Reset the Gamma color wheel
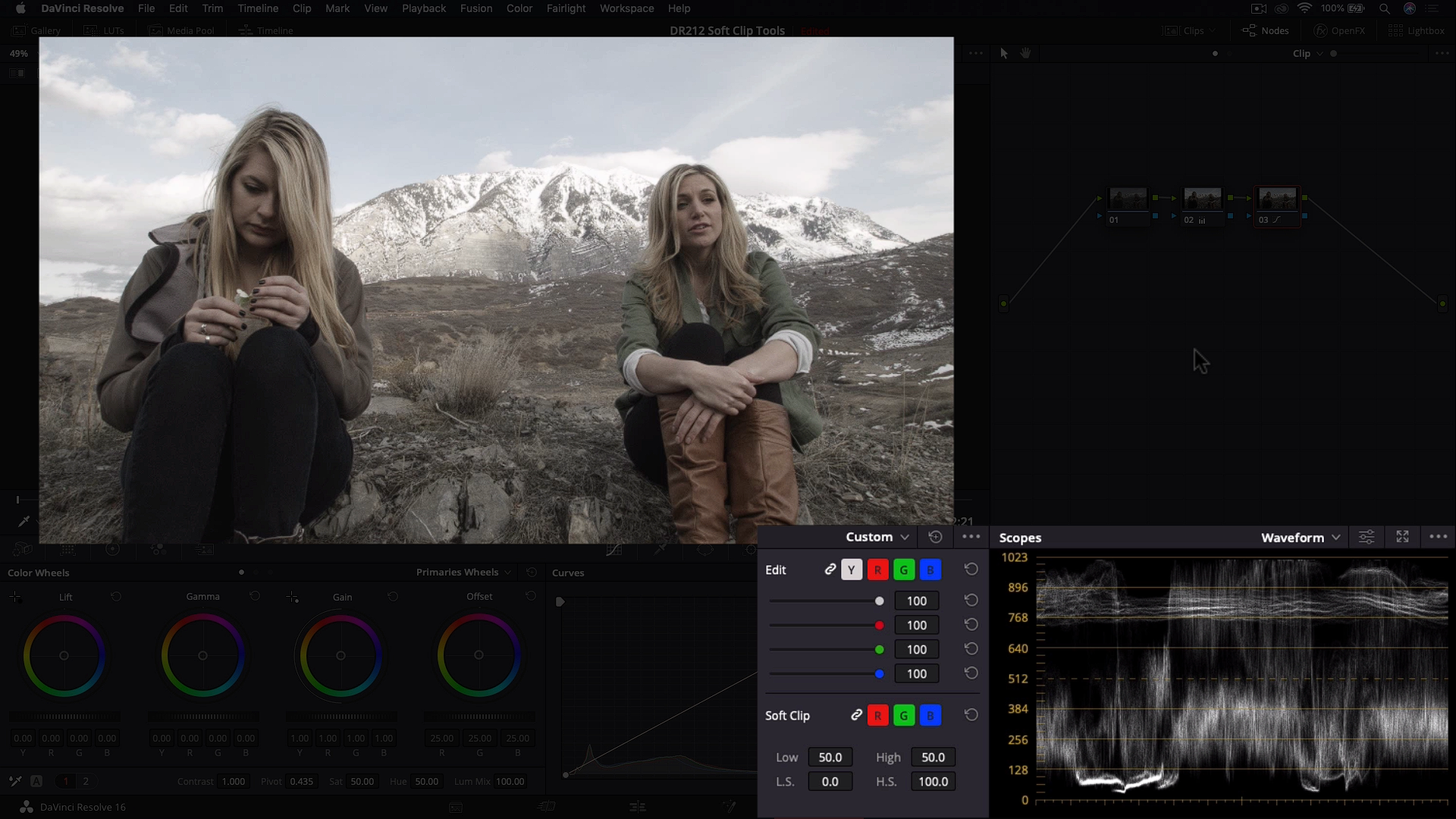Screen dimensions: 1456x819 (255, 597)
